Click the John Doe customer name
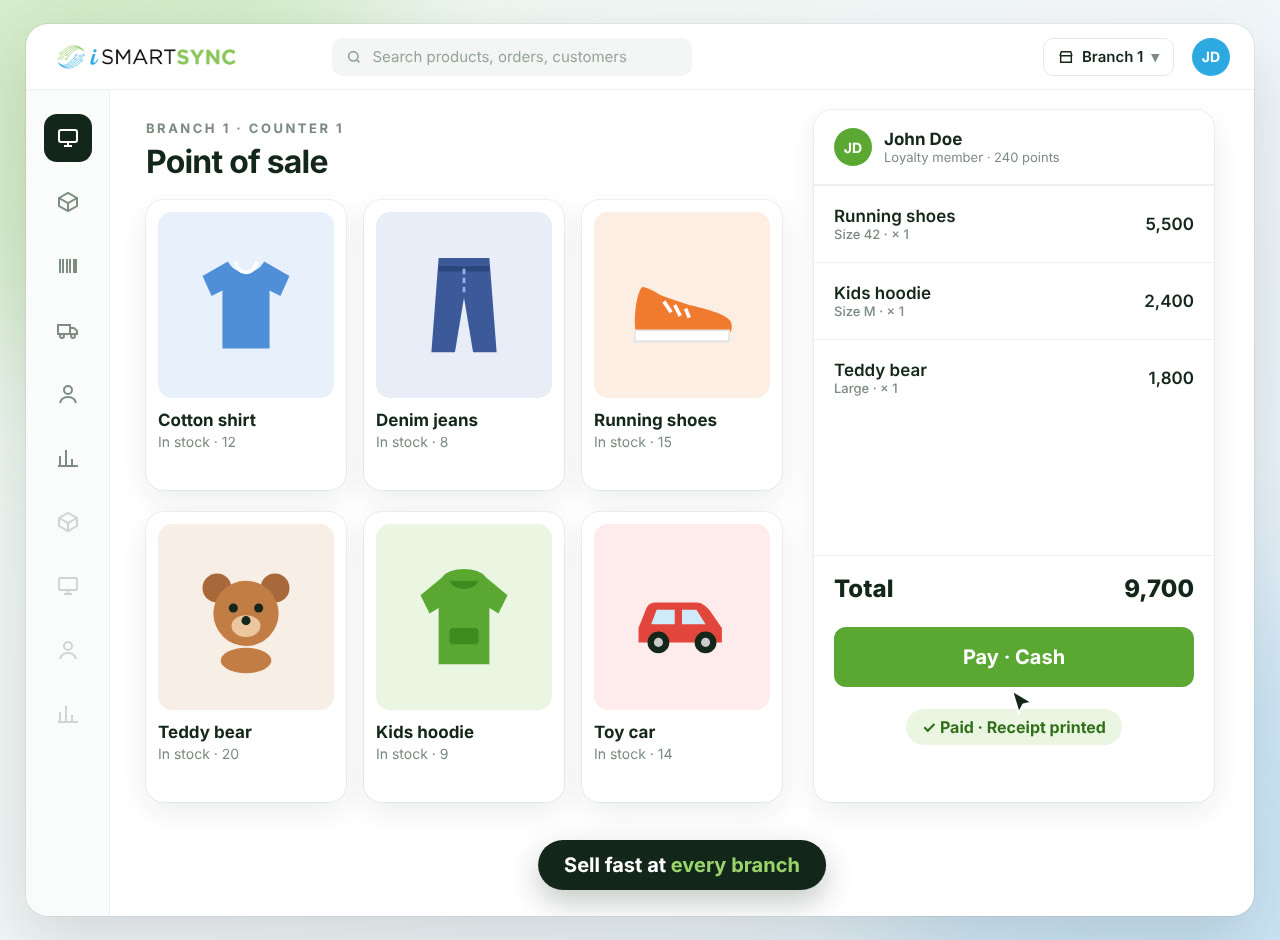Viewport: 1280px width, 940px height. click(x=923, y=139)
